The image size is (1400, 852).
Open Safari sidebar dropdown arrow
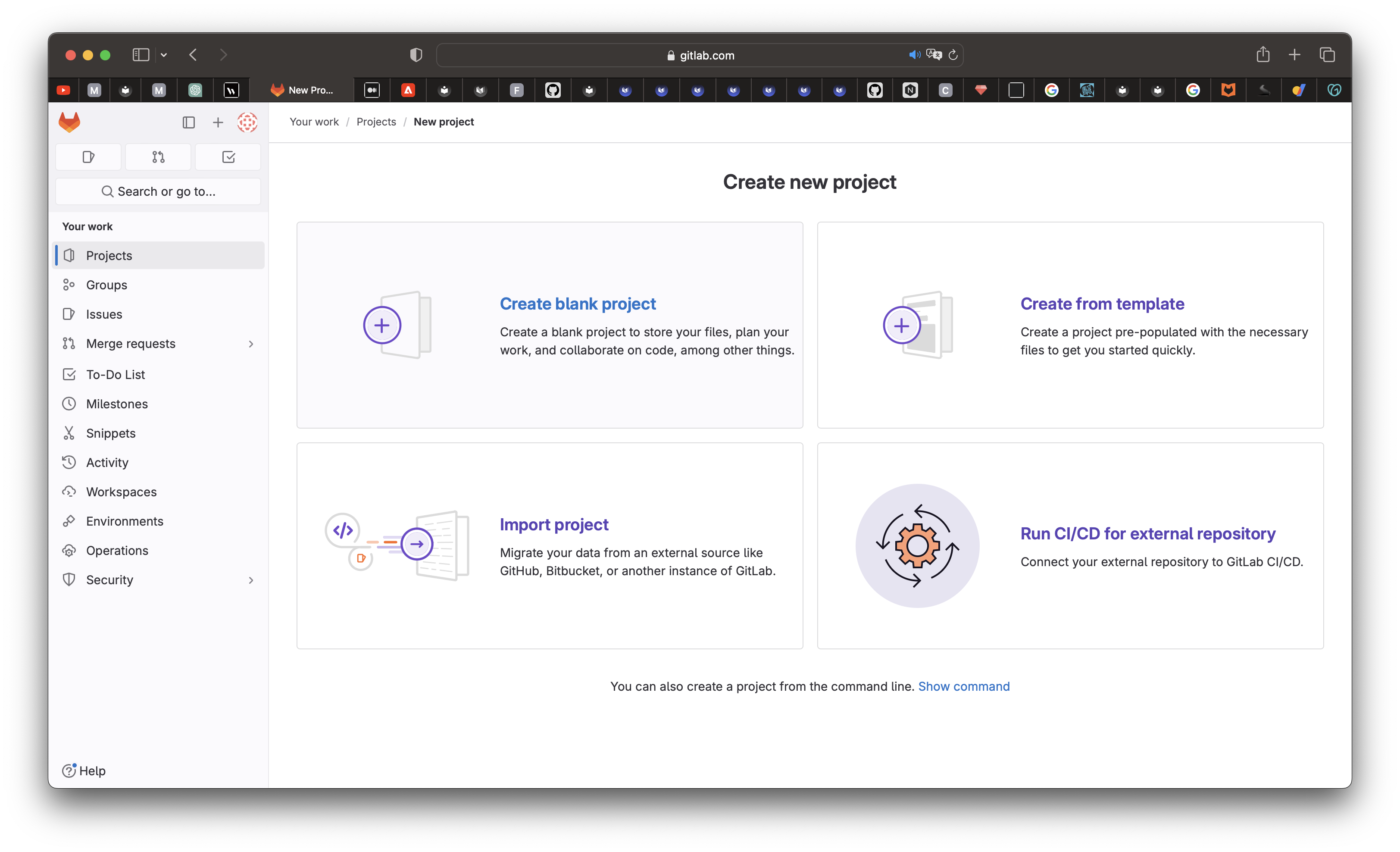point(164,55)
